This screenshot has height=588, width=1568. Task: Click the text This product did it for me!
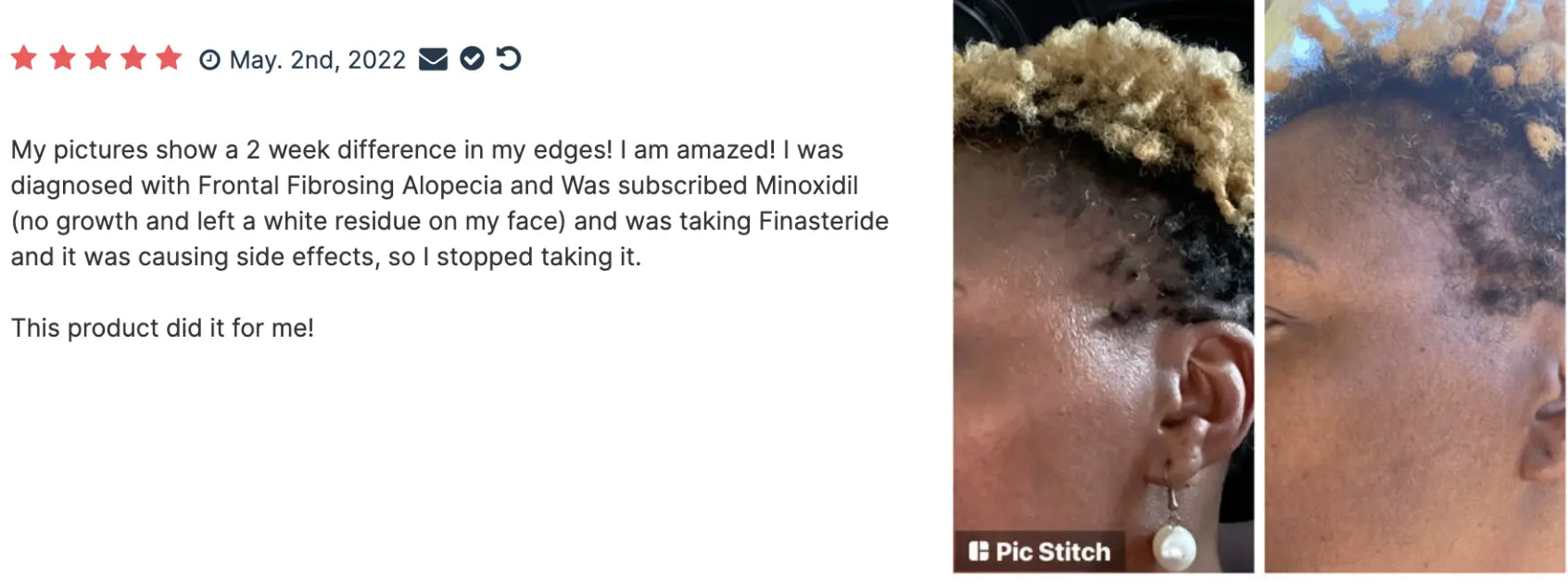162,328
